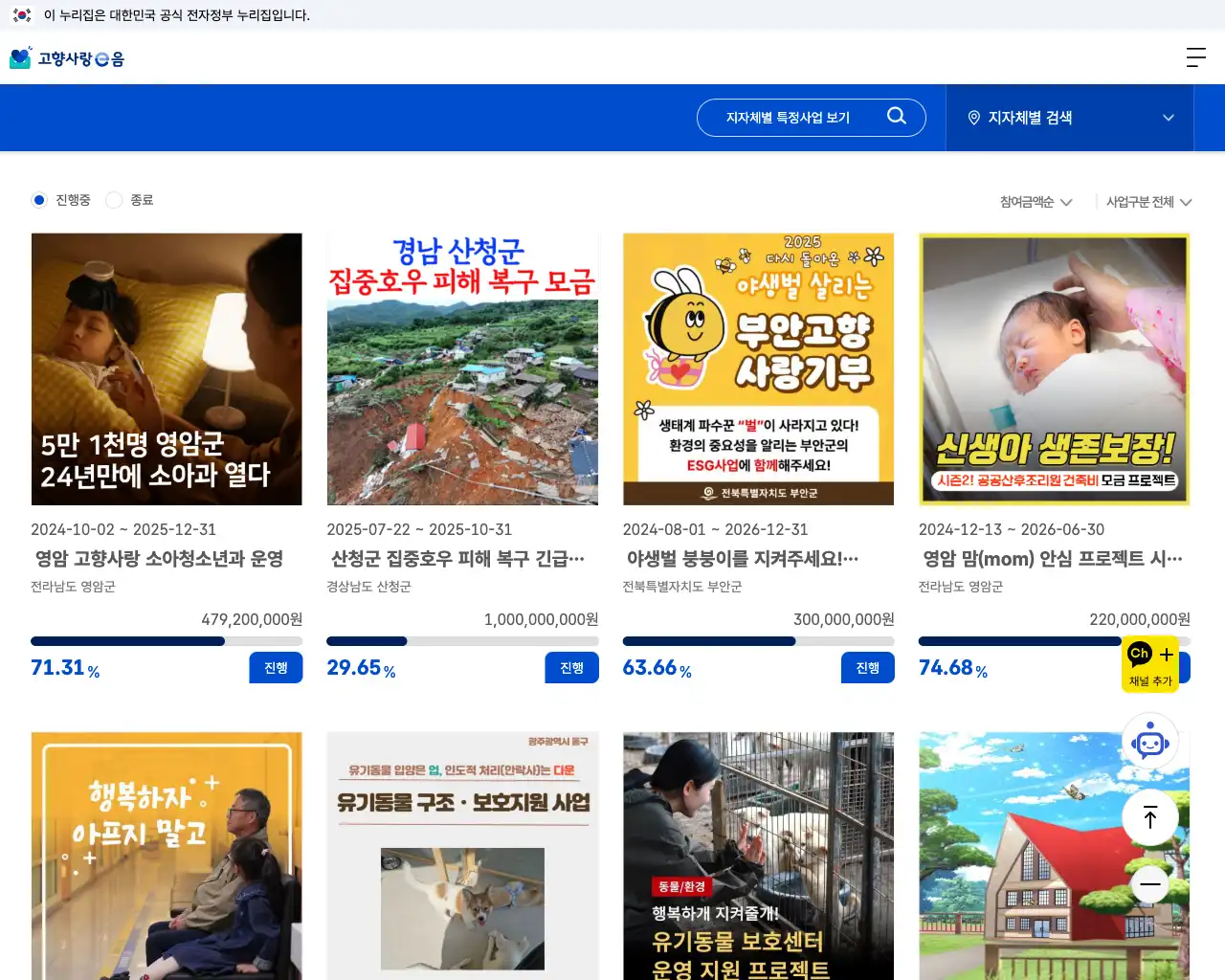Toggle the hamburger menu at top right
1225x980 pixels.
point(1195,57)
